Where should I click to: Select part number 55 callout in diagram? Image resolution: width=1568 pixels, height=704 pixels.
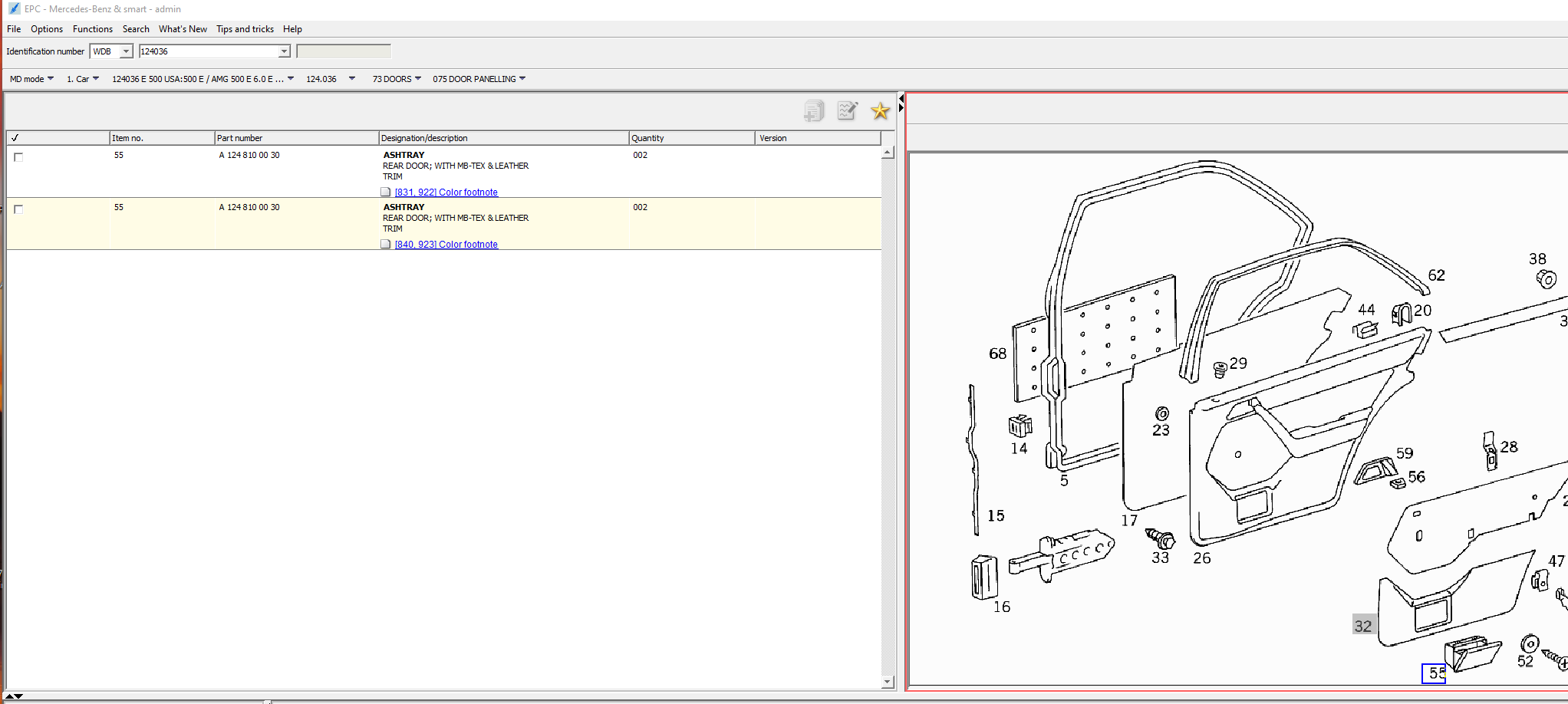[1434, 673]
